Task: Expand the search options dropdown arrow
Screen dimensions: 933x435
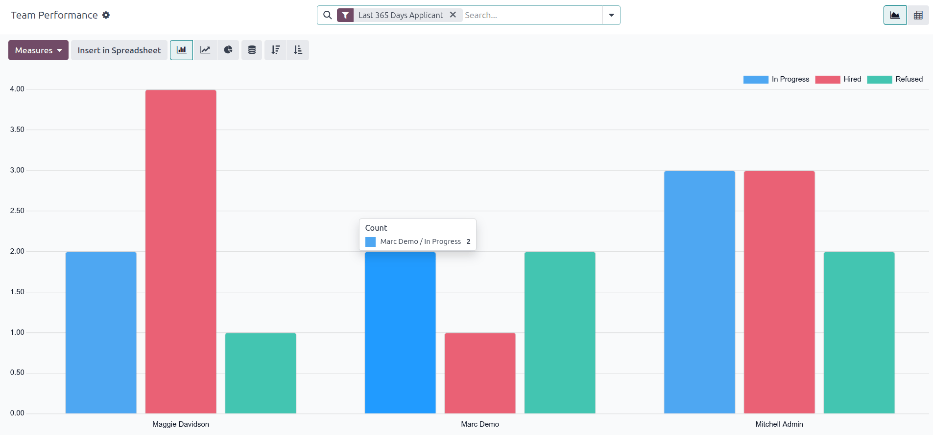Action: (x=610, y=15)
